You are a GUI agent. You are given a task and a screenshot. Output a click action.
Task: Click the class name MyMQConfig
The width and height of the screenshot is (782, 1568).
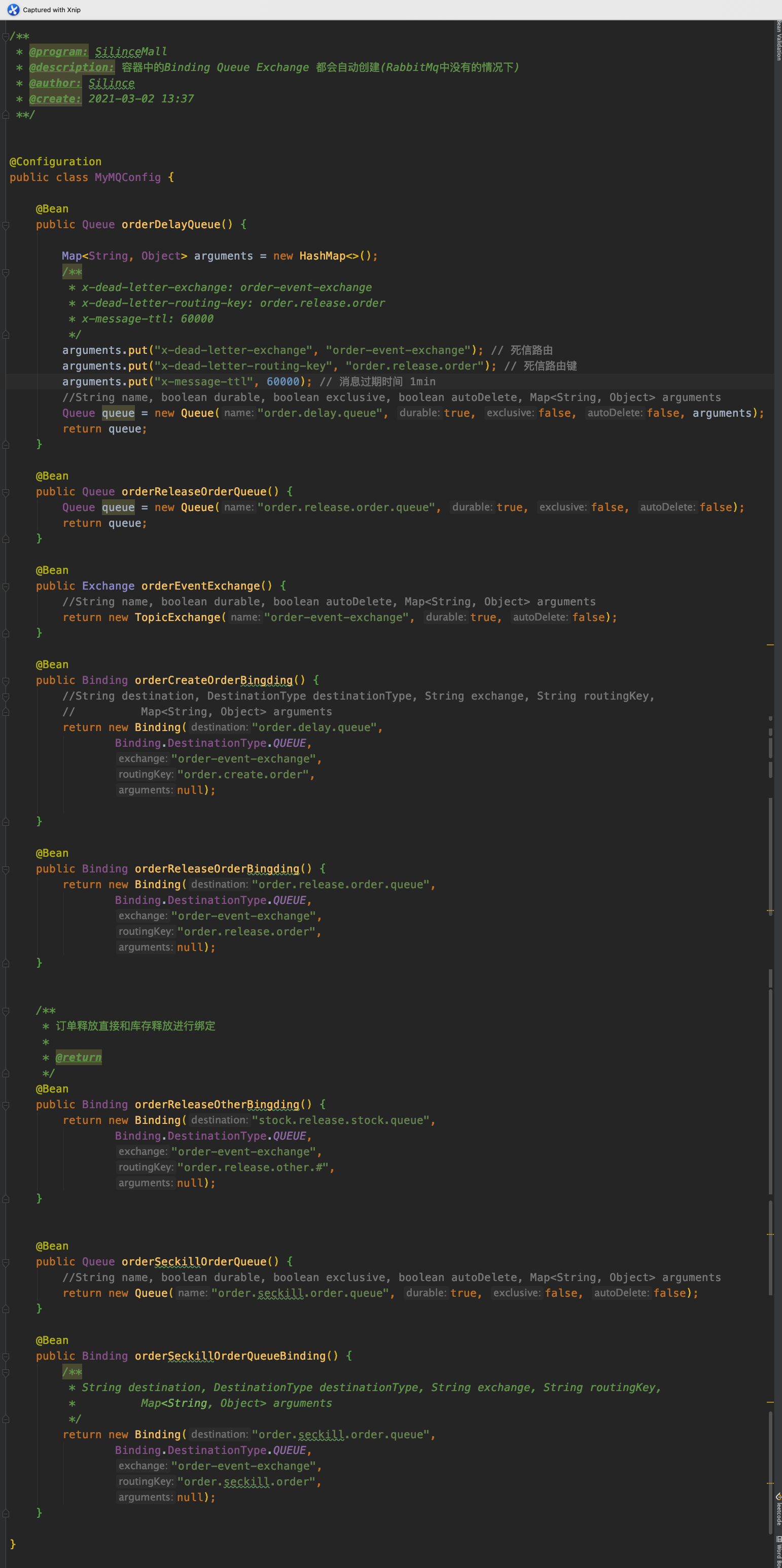coord(127,177)
